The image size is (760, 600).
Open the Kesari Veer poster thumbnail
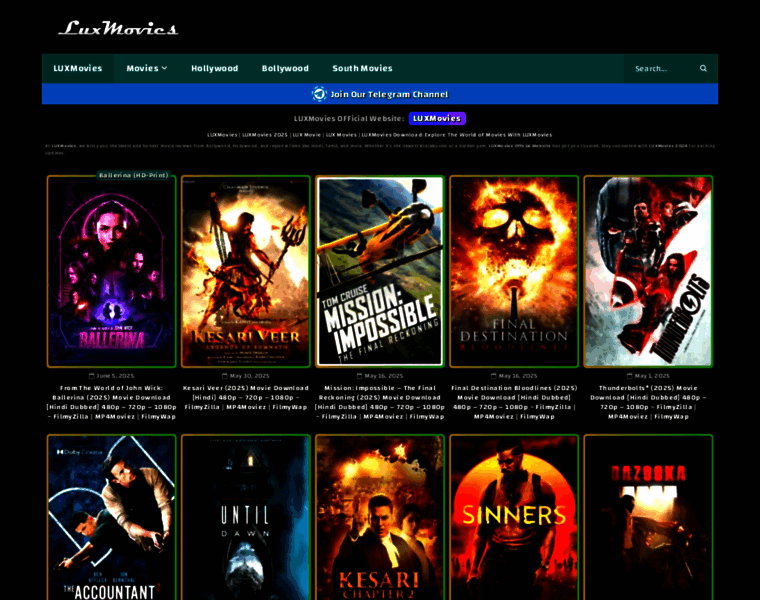246,271
